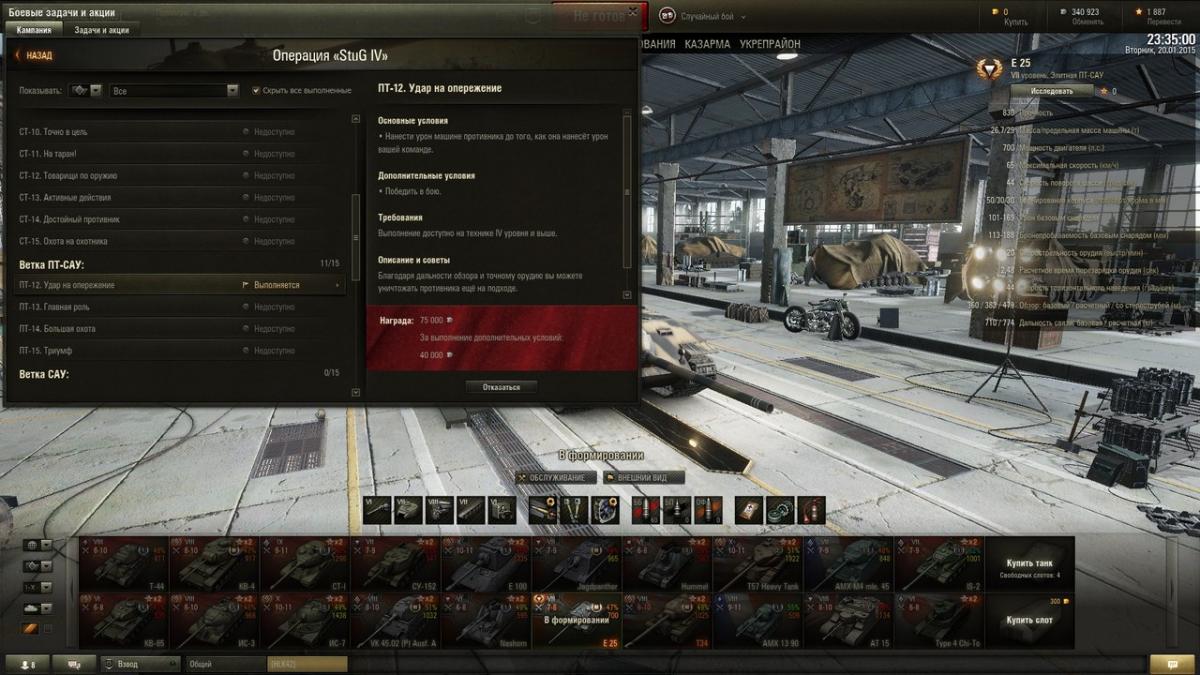
Task: Go back with the НАЗАД button
Action: (x=33, y=56)
